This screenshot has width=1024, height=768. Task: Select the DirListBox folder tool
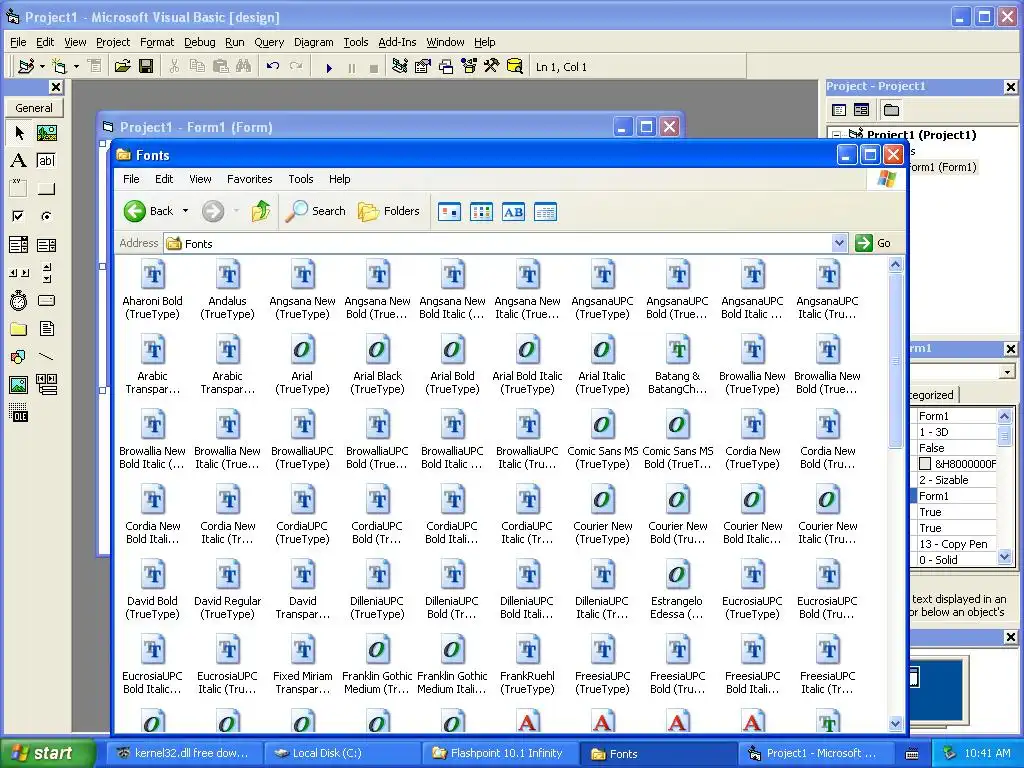[19, 328]
